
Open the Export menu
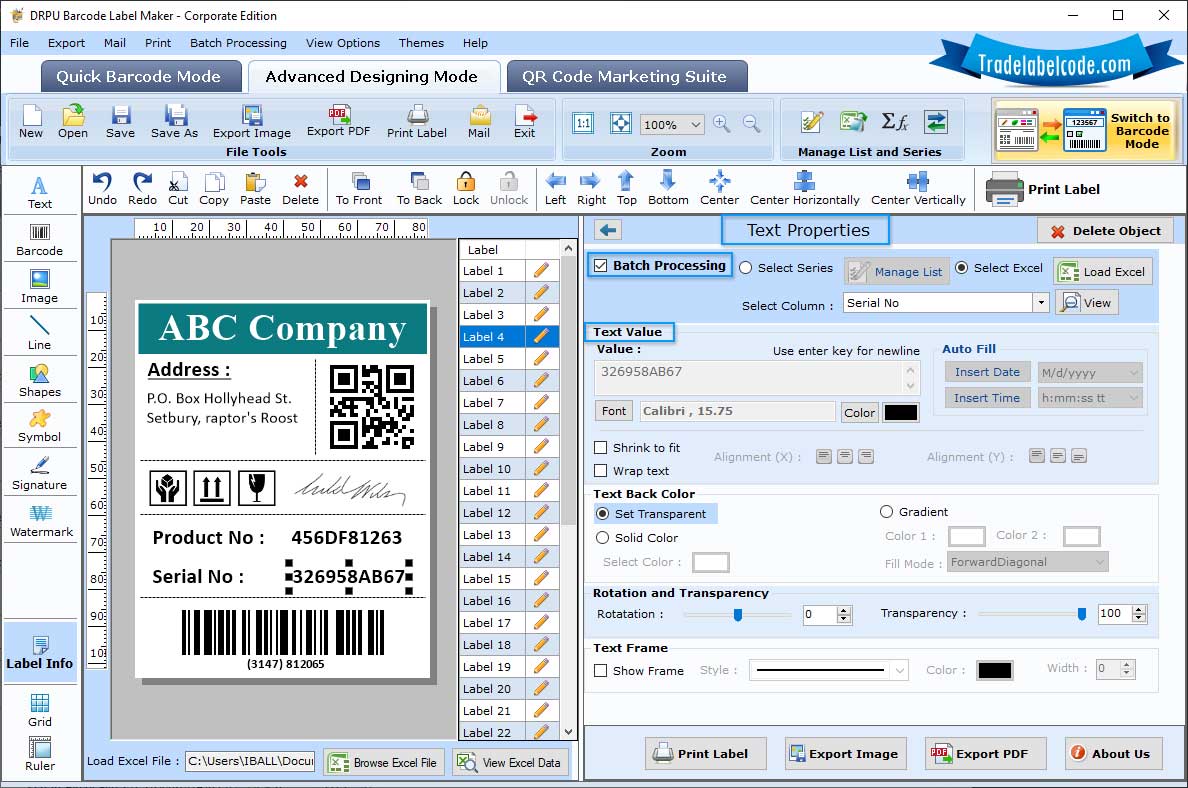66,43
